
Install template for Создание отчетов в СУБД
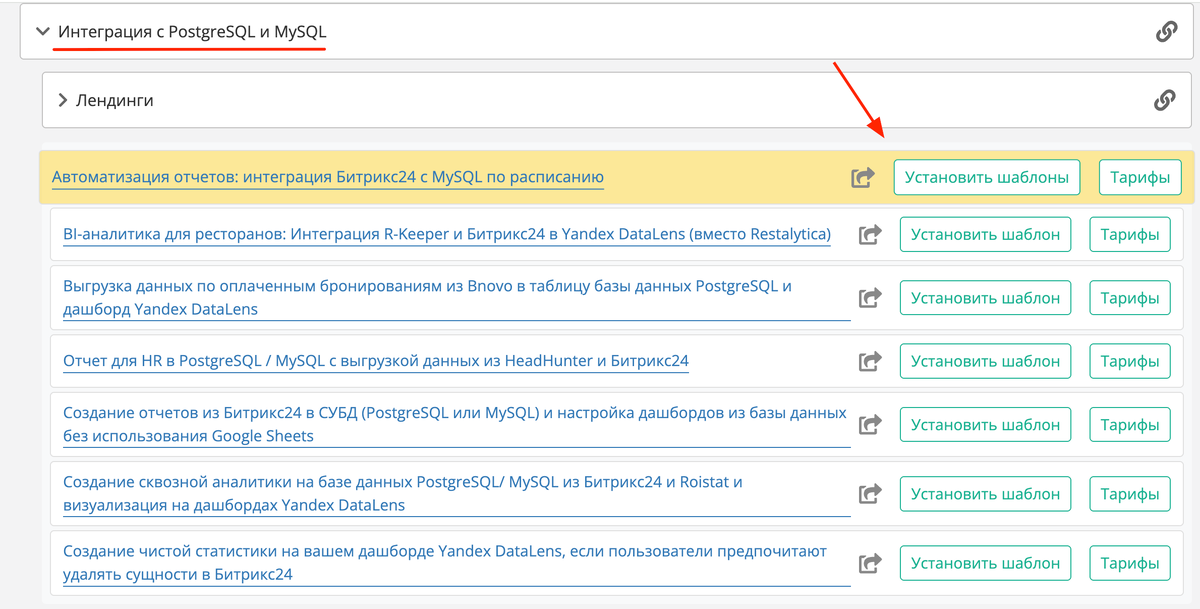click(x=985, y=425)
